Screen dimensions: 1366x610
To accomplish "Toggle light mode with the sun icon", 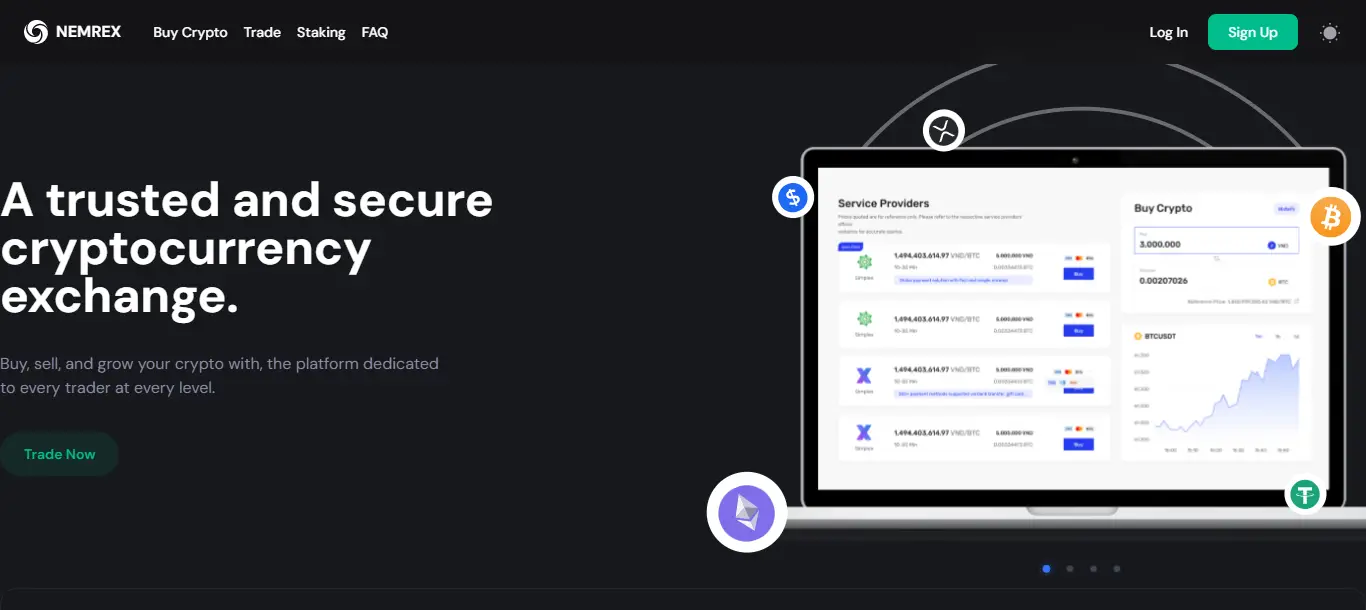I will click(x=1329, y=32).
